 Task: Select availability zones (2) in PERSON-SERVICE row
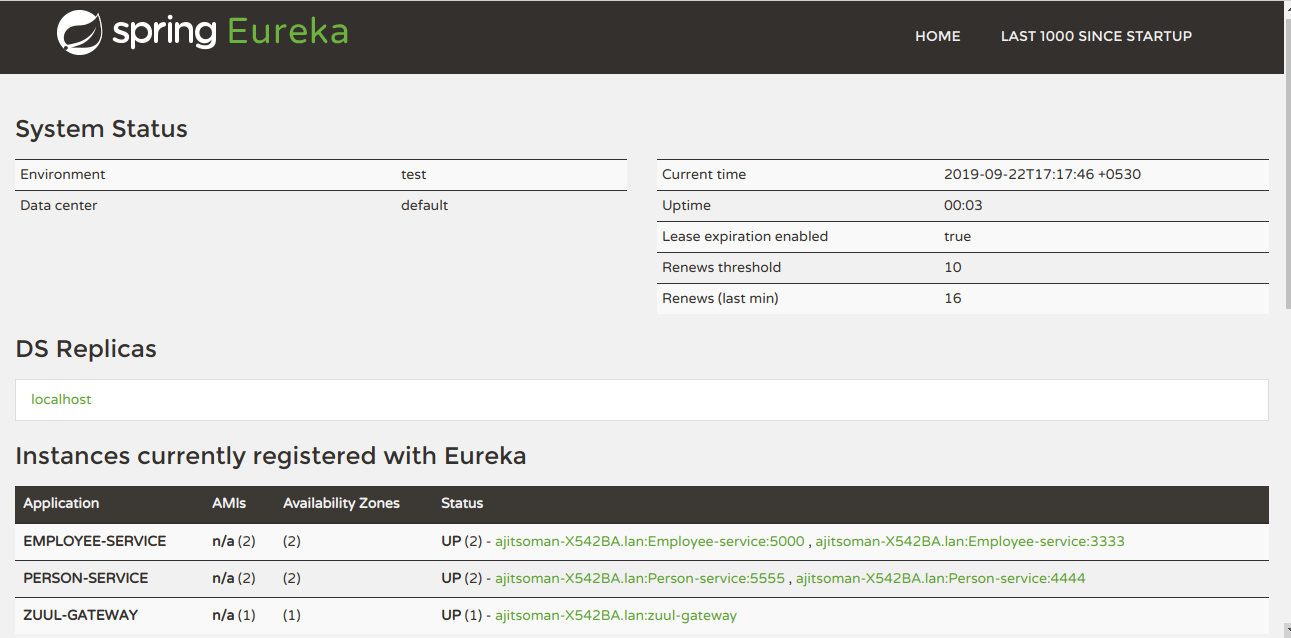tap(292, 578)
